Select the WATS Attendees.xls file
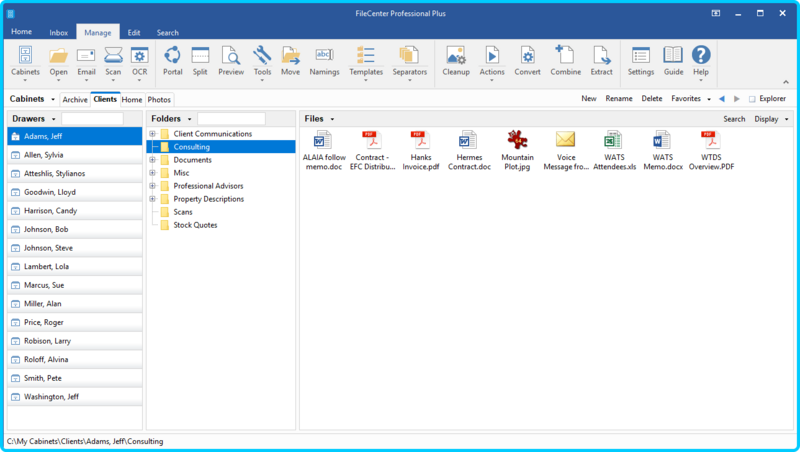Screen dimensions: 800x452 614,150
